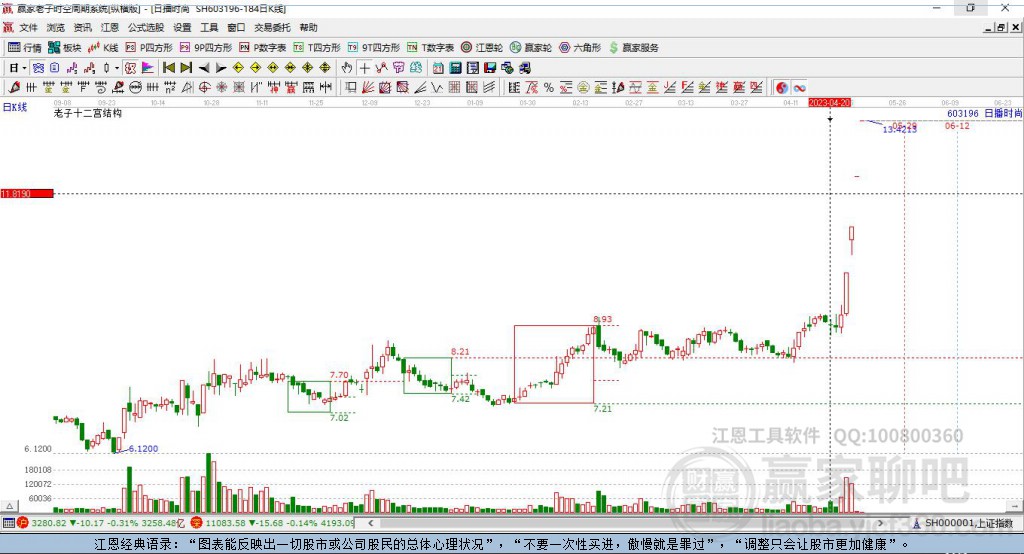The image size is (1024, 554).
Task: Open the 帮助 menu
Action: [x=308, y=27]
